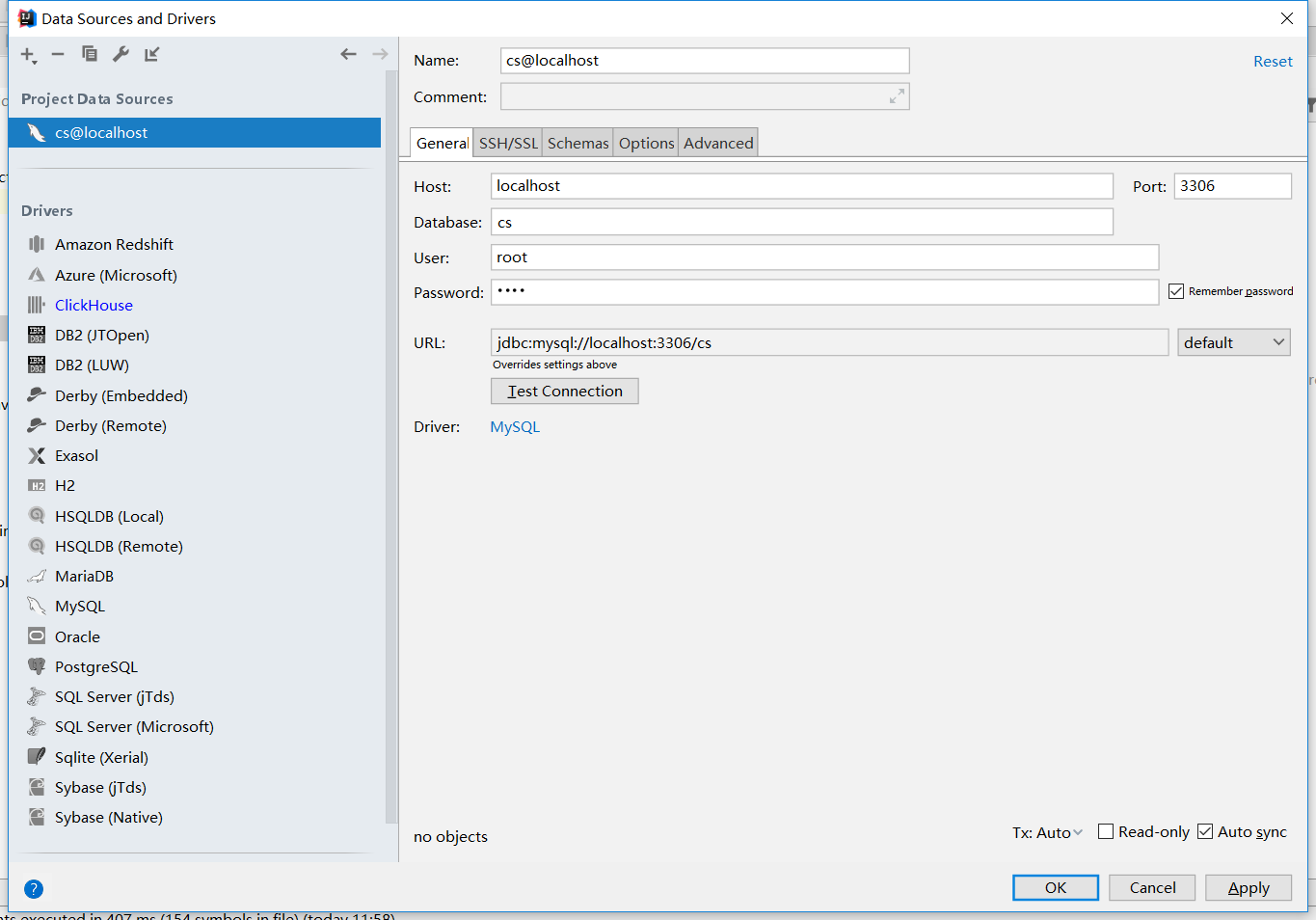Expand the Comment field editor
This screenshot has height=920, width=1316.
(897, 96)
